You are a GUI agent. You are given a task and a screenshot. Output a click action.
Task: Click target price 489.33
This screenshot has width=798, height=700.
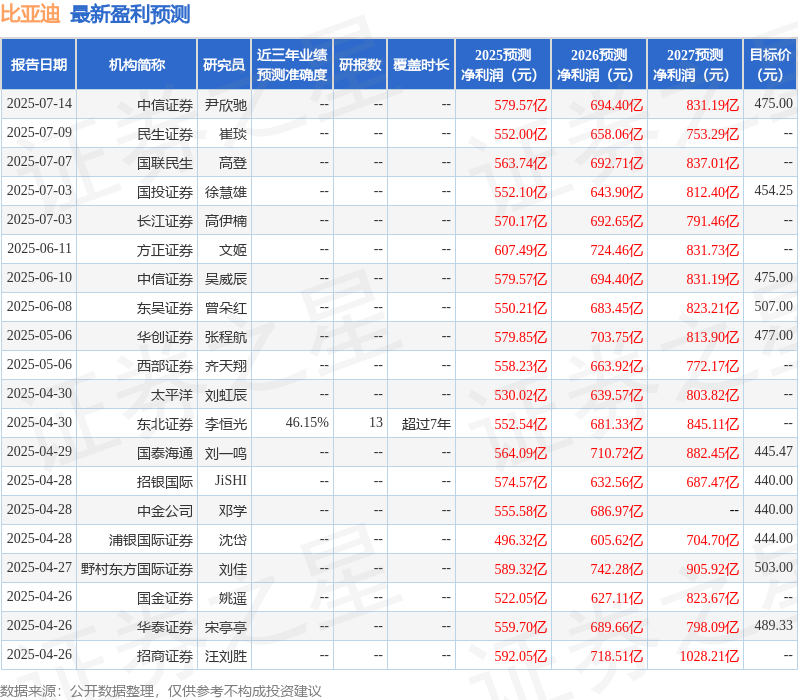tap(774, 626)
